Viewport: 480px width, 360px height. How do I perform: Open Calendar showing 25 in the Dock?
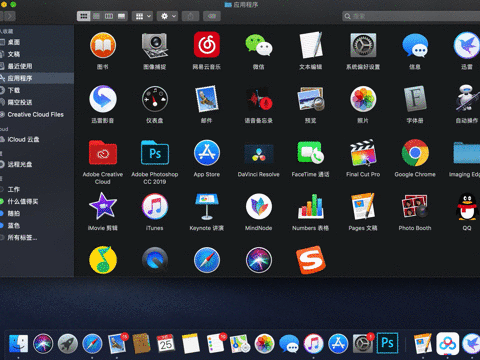click(x=166, y=344)
